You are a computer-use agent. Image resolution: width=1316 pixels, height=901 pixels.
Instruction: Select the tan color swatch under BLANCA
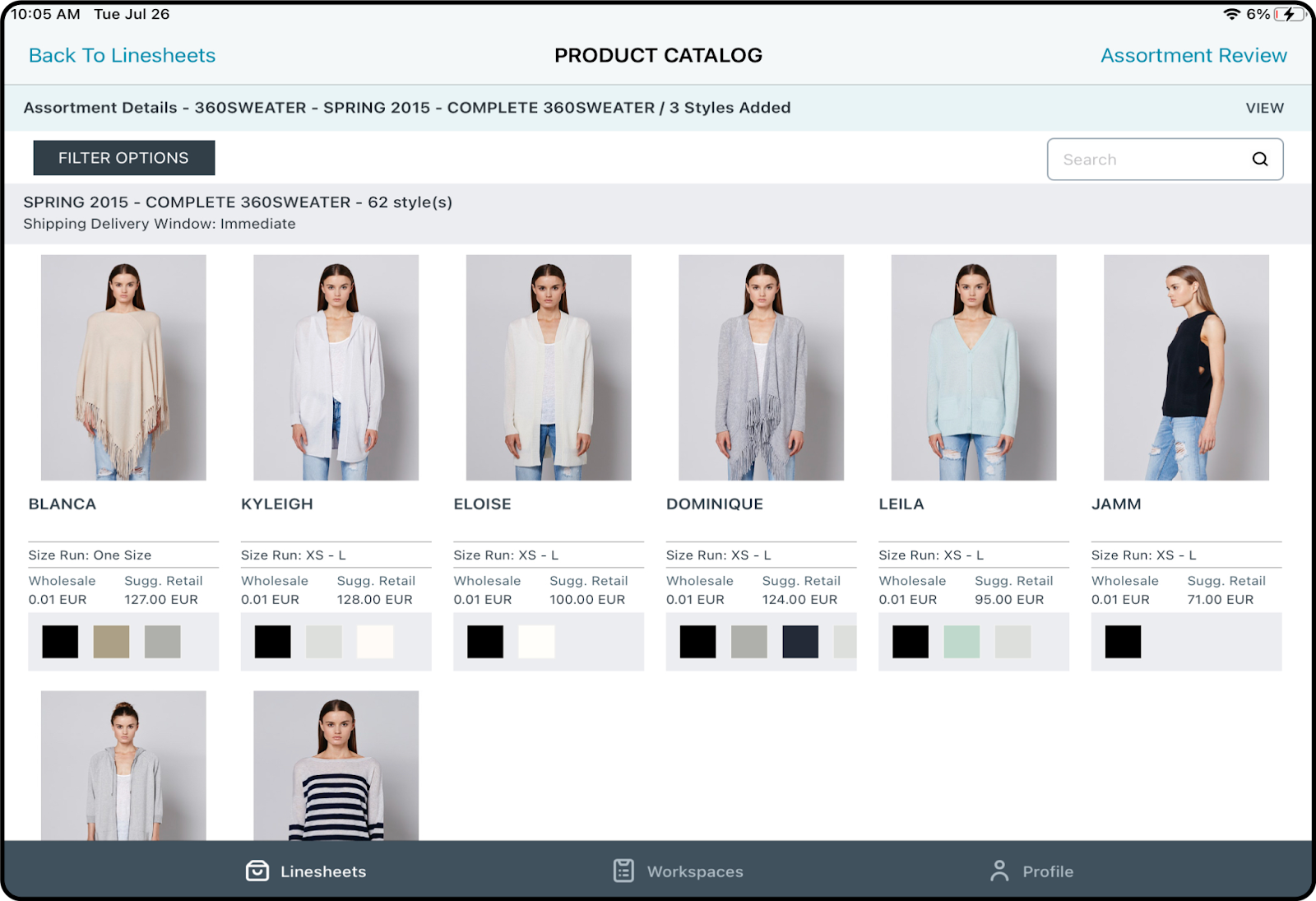click(113, 642)
